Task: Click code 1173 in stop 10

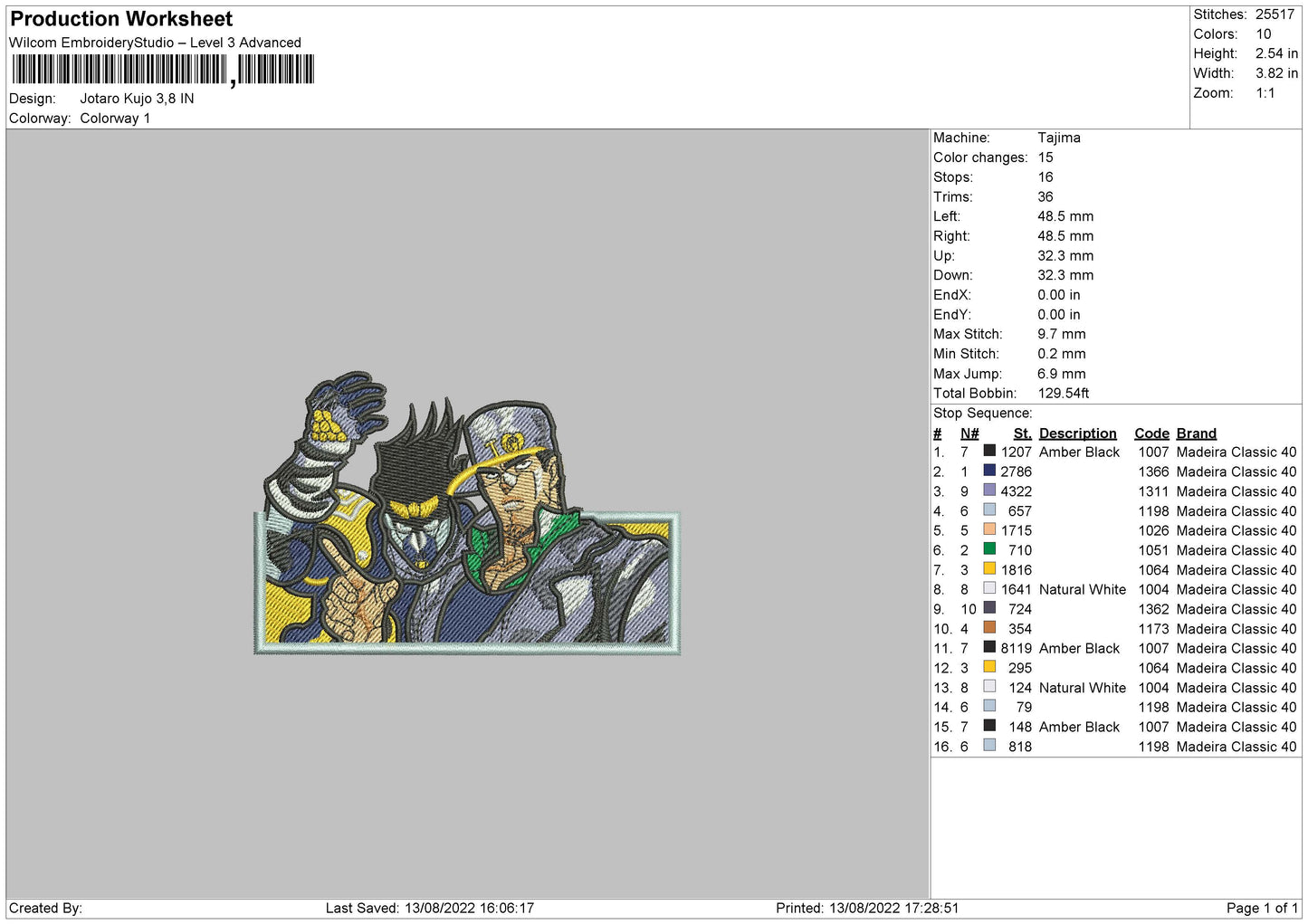Action: (1153, 629)
